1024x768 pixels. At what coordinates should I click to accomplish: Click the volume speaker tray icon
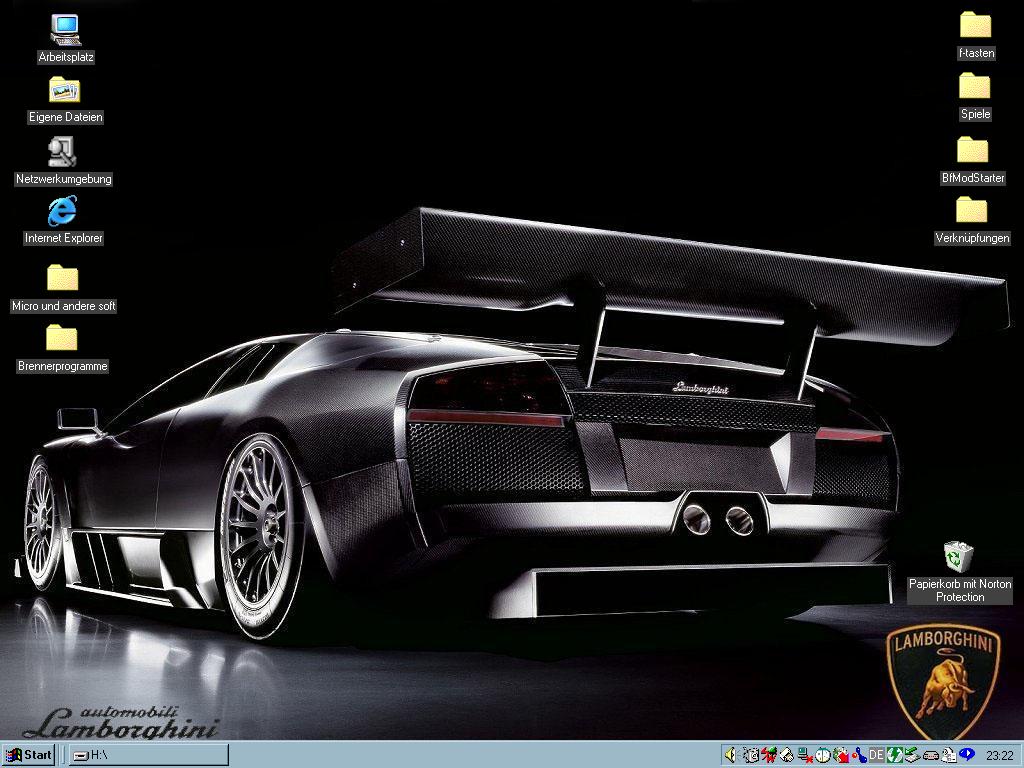pos(730,755)
